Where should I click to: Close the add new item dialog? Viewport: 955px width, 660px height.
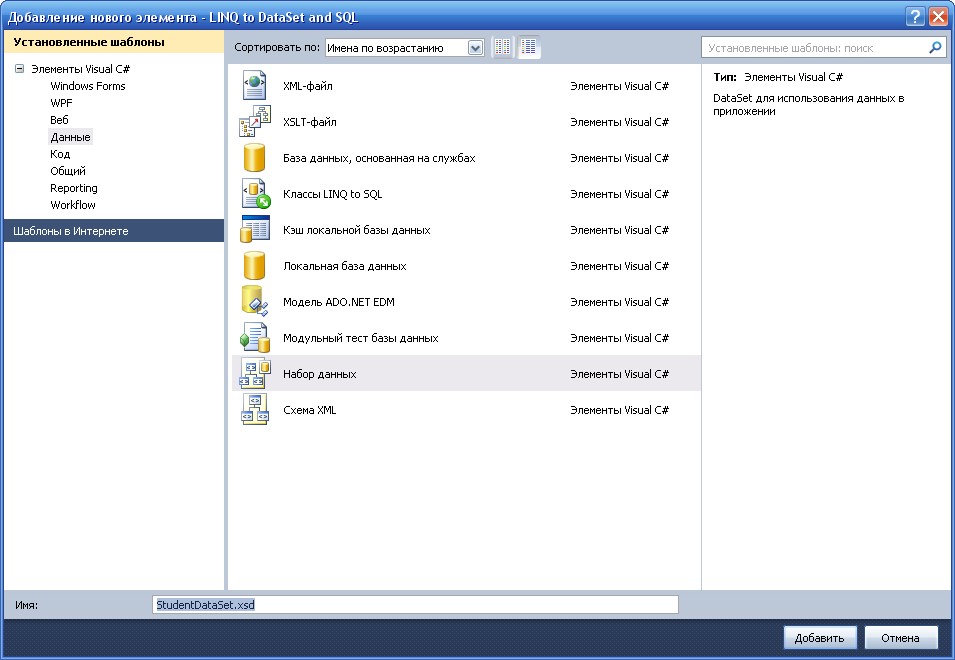click(938, 16)
